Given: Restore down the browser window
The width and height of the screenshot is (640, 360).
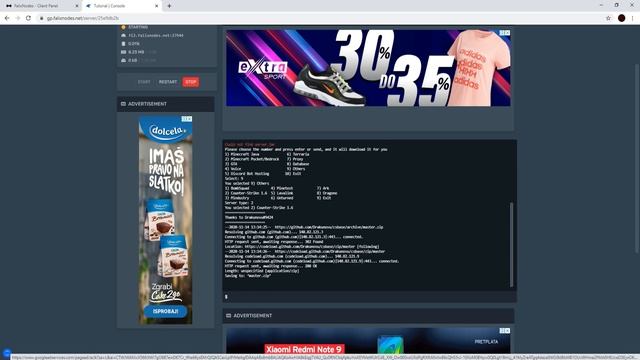Looking at the screenshot, I should click(616, 5).
